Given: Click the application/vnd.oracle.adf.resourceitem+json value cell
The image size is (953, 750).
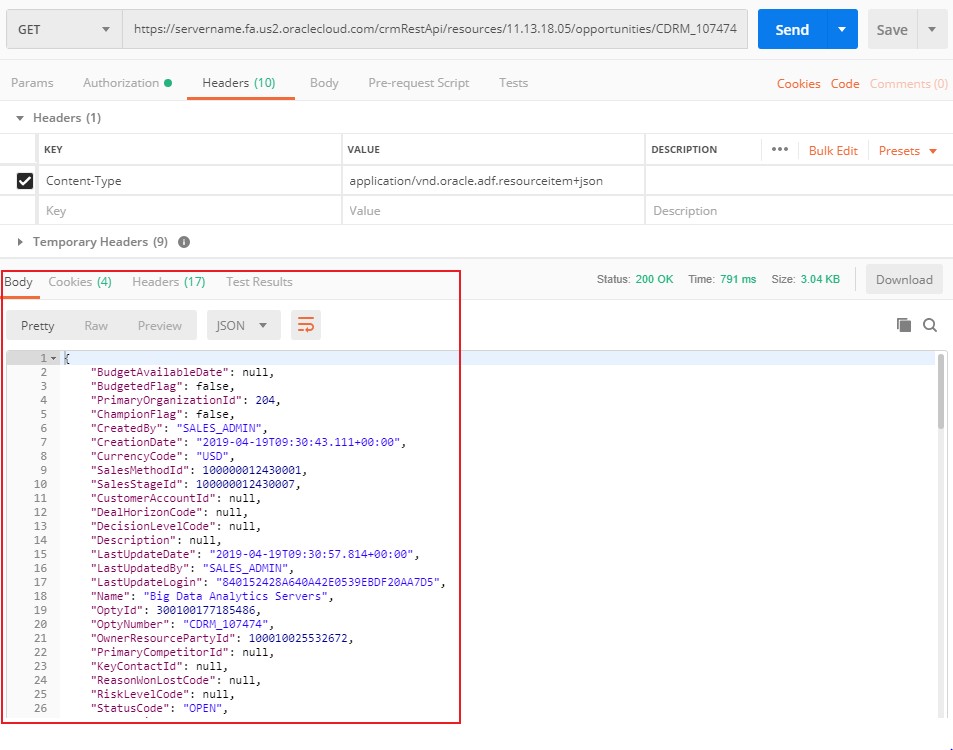Looking at the screenshot, I should tap(493, 181).
